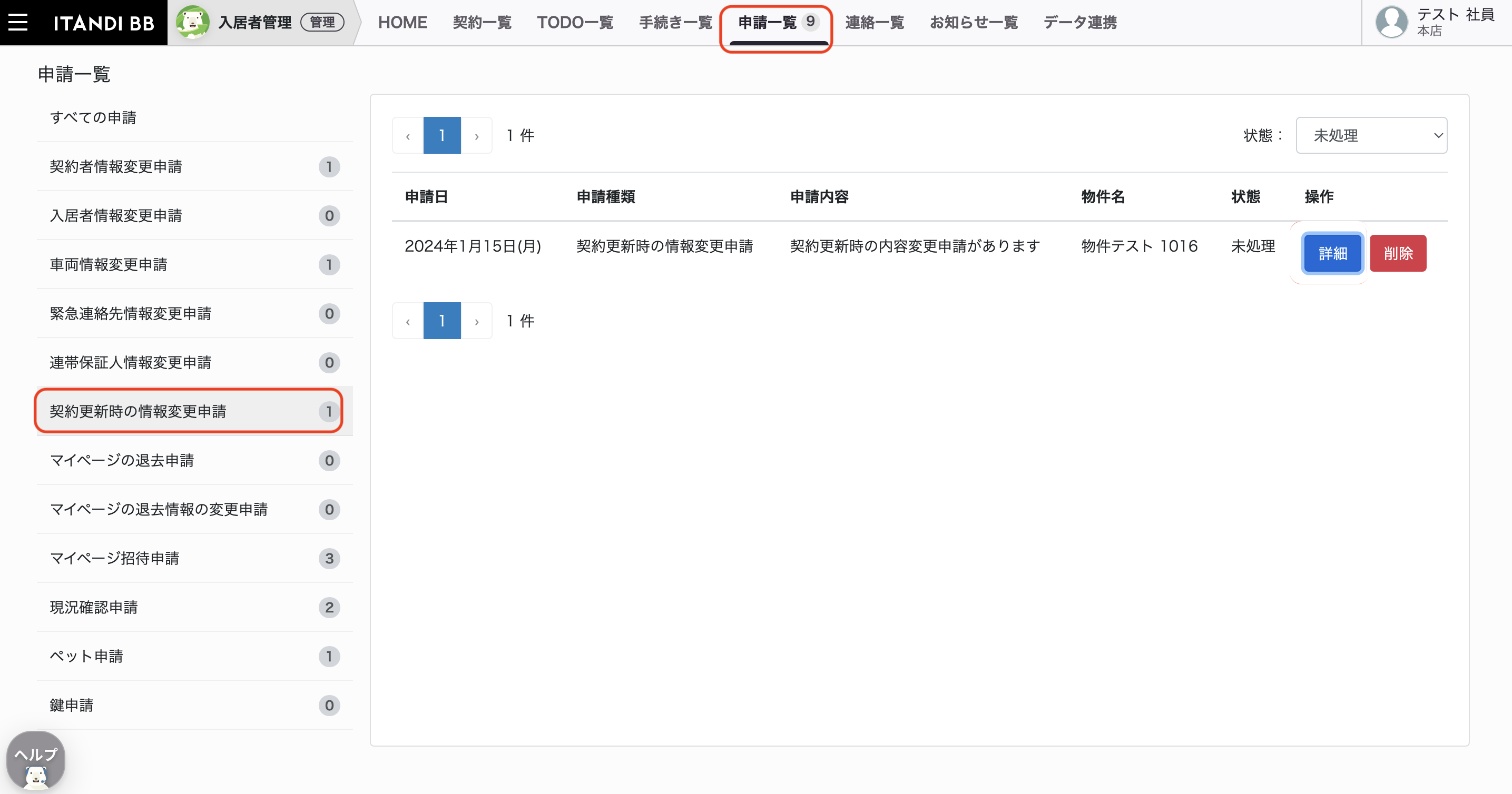Select ペット申請 in sidebar
The width and height of the screenshot is (1512, 794).
[194, 656]
